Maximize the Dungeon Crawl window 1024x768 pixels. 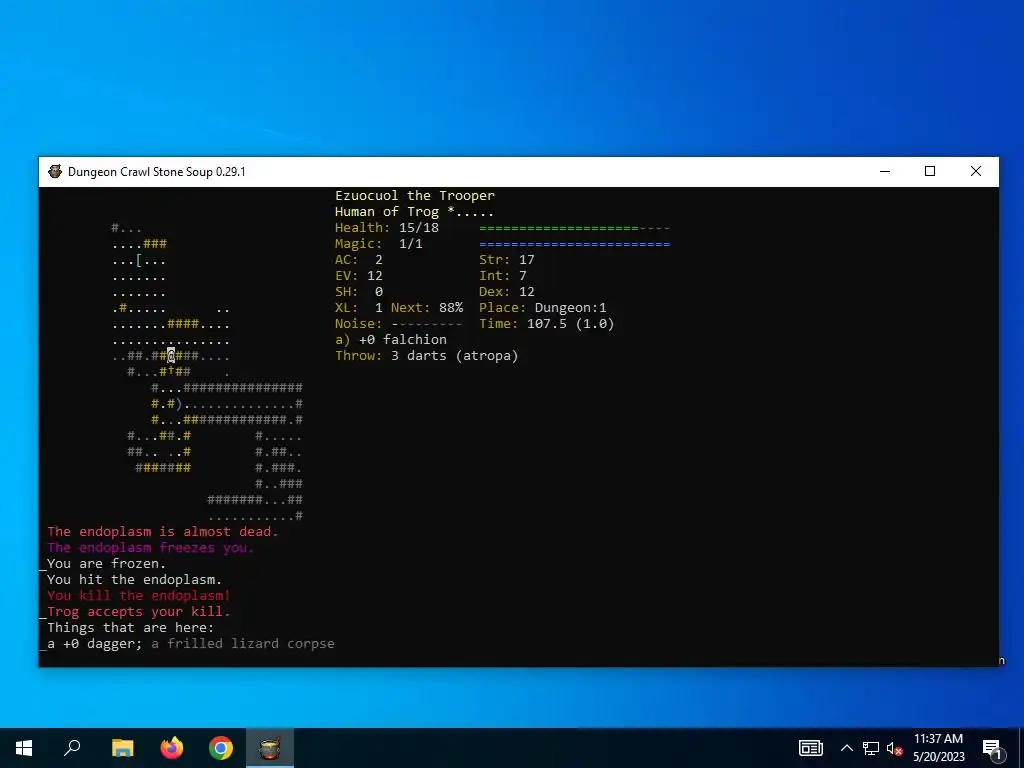click(x=930, y=172)
